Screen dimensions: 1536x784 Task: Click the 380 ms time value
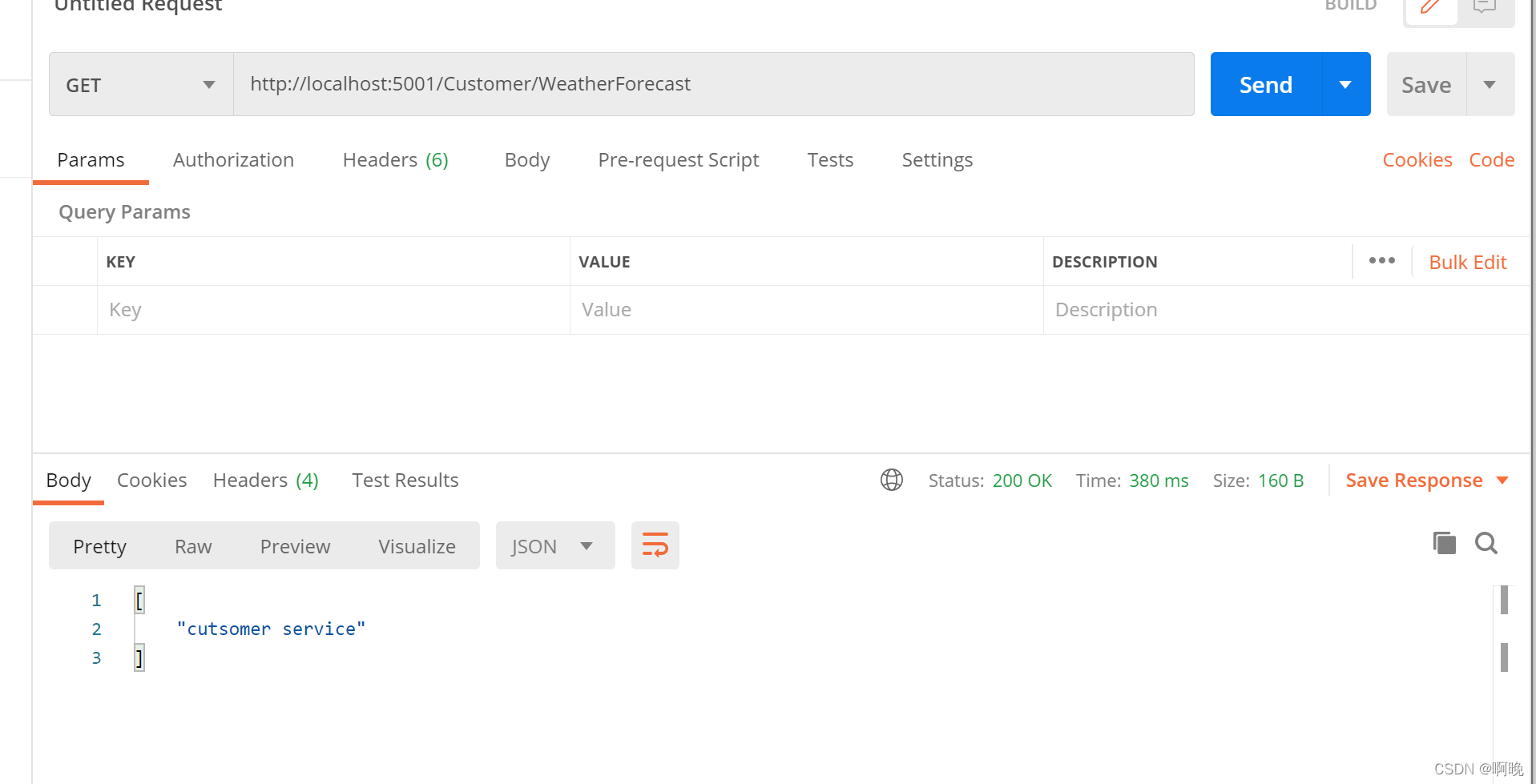[x=1159, y=480]
